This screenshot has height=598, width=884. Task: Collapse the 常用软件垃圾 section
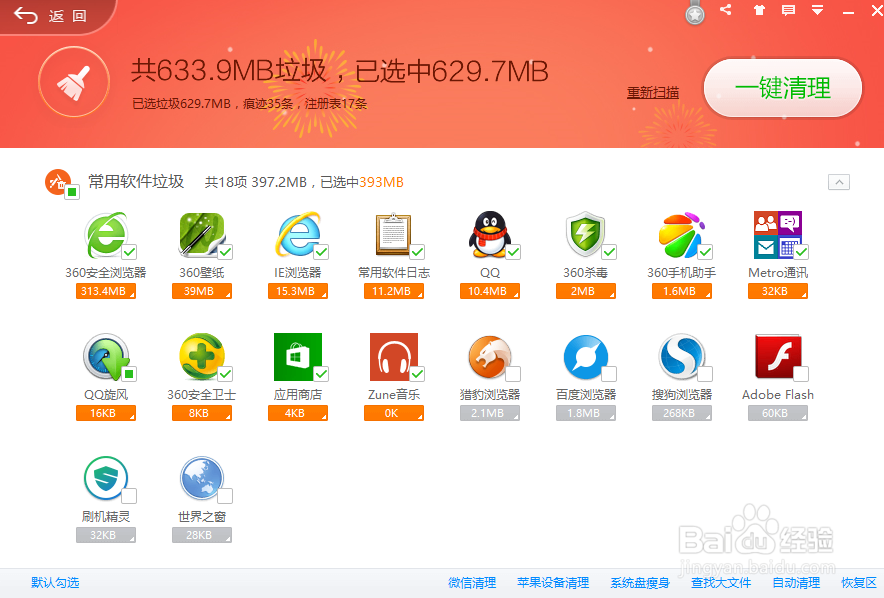pos(839,182)
